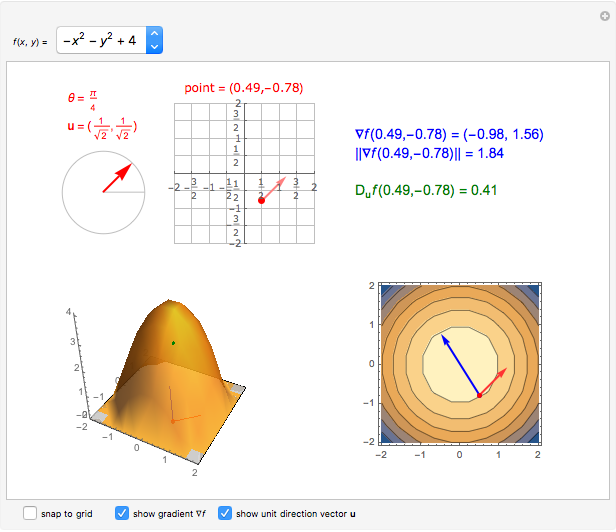Click the plus icon at top right
Viewport: 616px width, 532px height.
[x=605, y=16]
